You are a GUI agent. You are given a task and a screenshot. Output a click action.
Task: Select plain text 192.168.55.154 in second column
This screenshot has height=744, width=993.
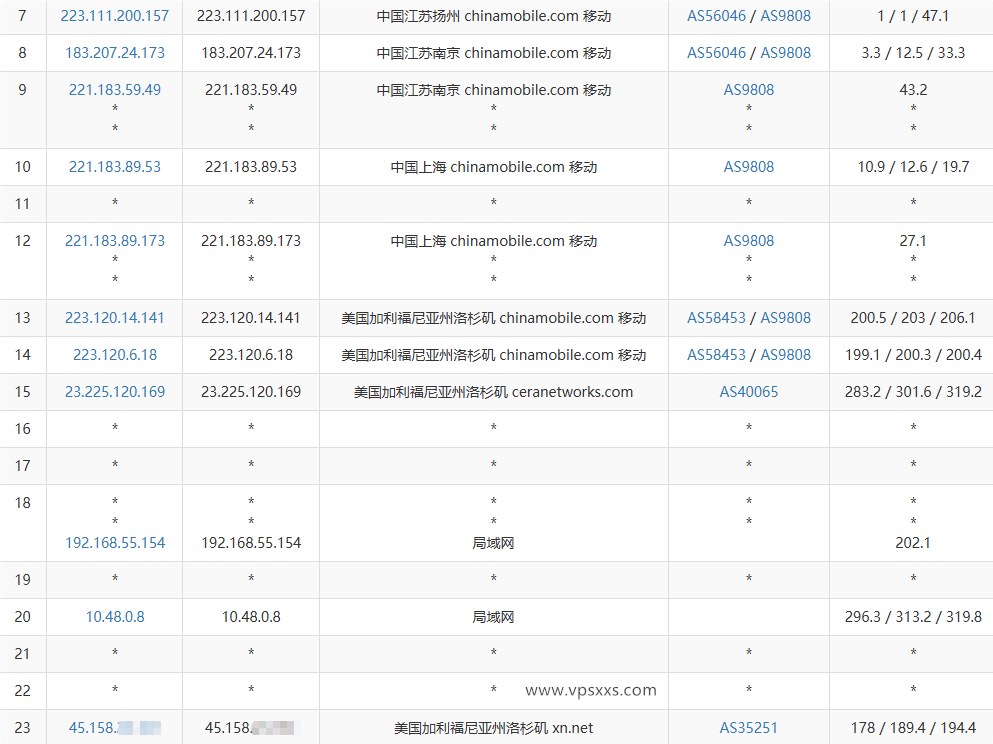click(x=251, y=543)
